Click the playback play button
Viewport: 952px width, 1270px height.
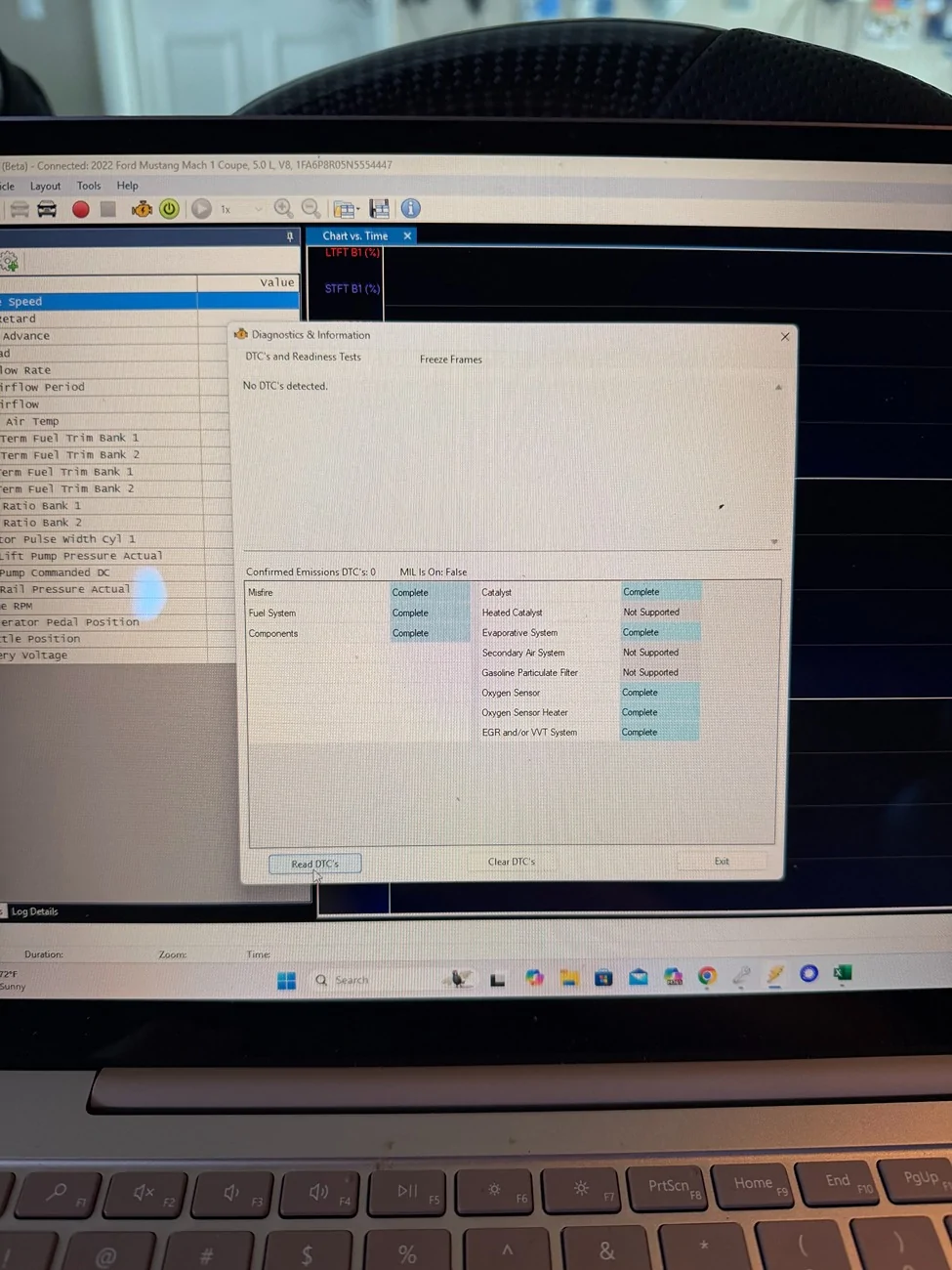(x=201, y=209)
